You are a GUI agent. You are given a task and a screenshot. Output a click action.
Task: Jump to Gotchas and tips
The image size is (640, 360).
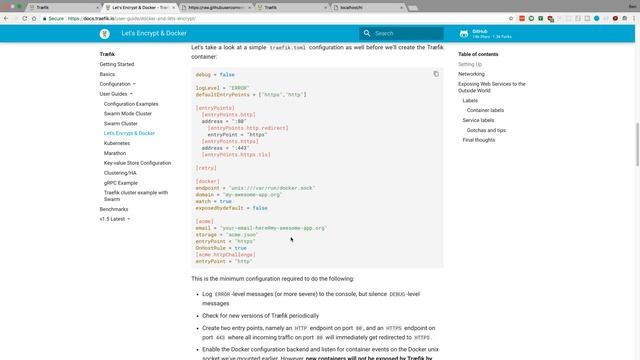[x=486, y=130]
